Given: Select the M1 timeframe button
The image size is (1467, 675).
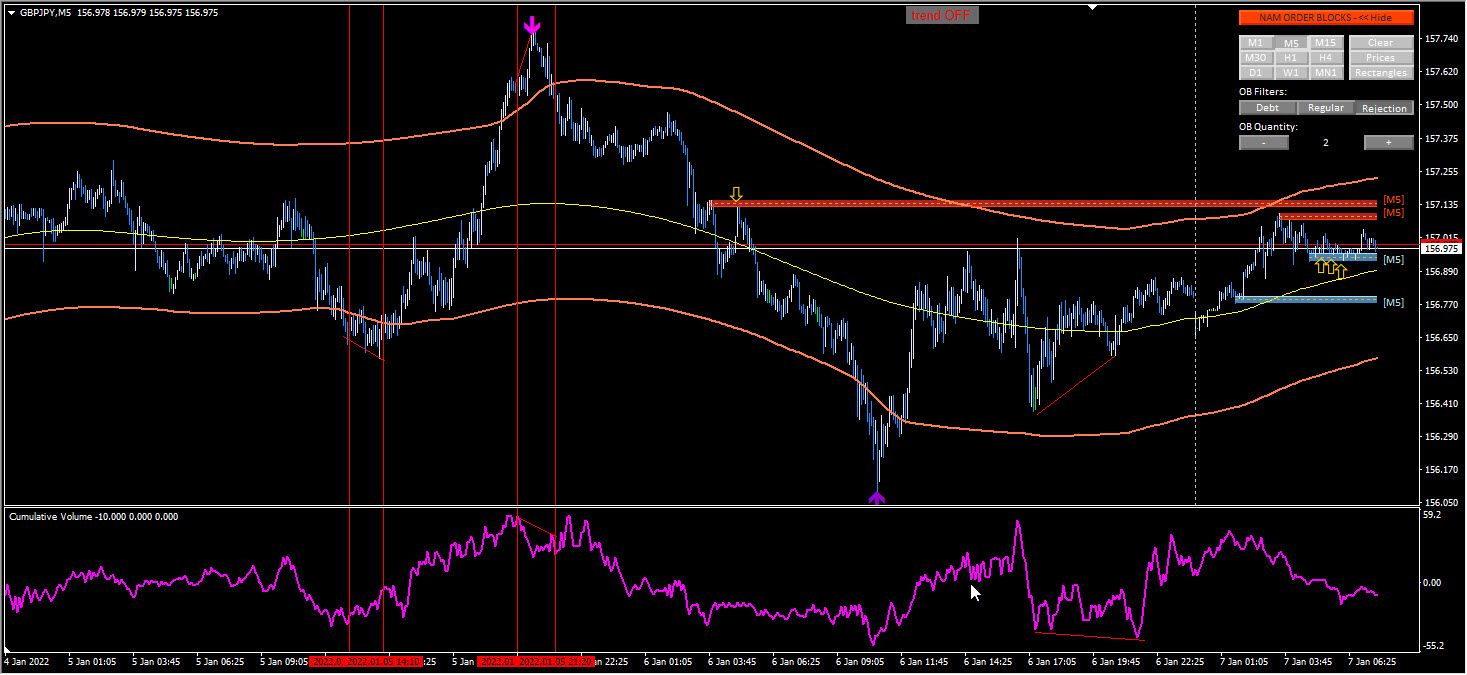Looking at the screenshot, I should point(1256,43).
